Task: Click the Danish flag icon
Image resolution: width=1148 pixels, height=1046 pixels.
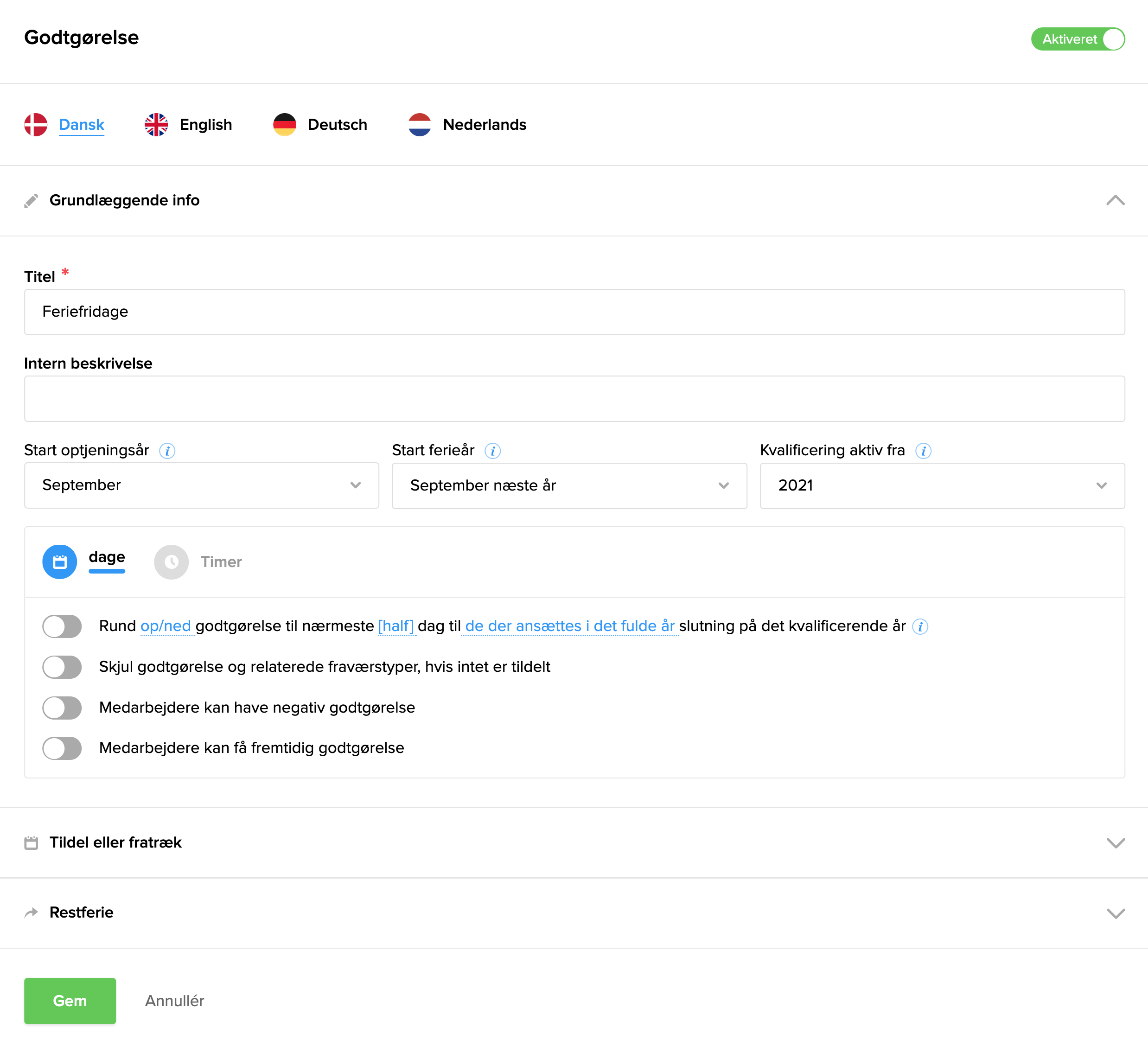Action: 35,125
